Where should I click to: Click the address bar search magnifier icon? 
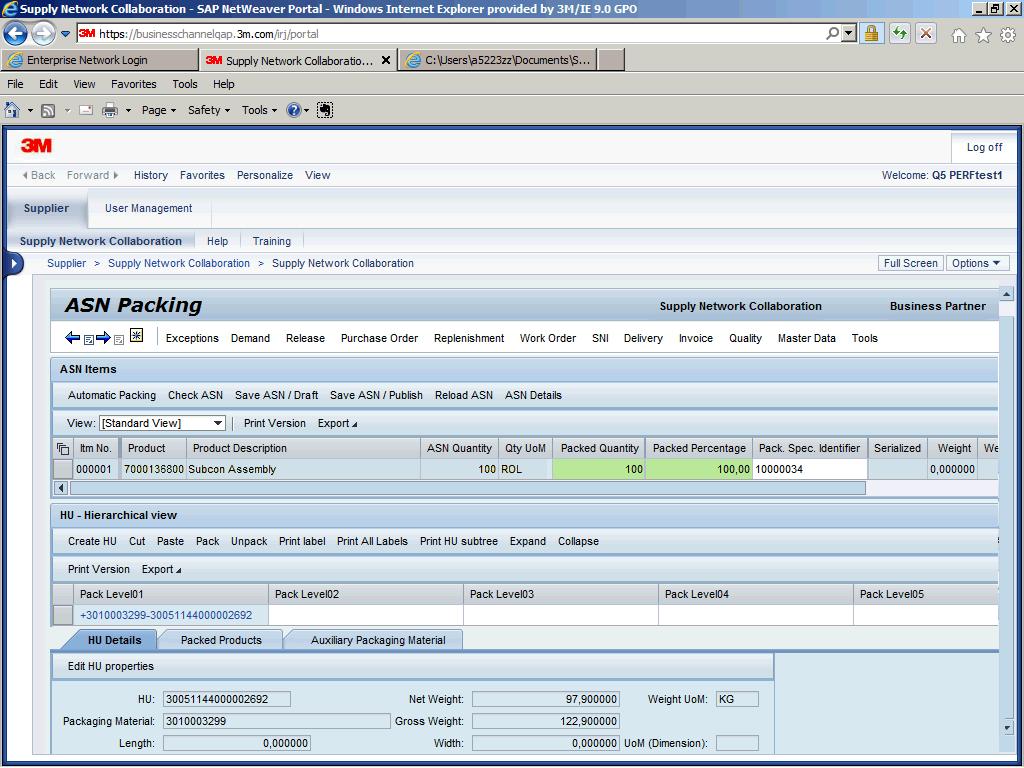click(x=832, y=33)
